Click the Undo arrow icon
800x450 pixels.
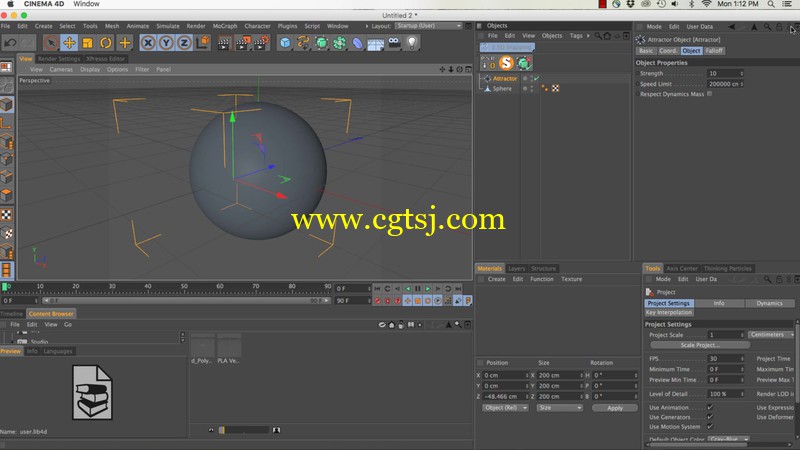tap(10, 43)
